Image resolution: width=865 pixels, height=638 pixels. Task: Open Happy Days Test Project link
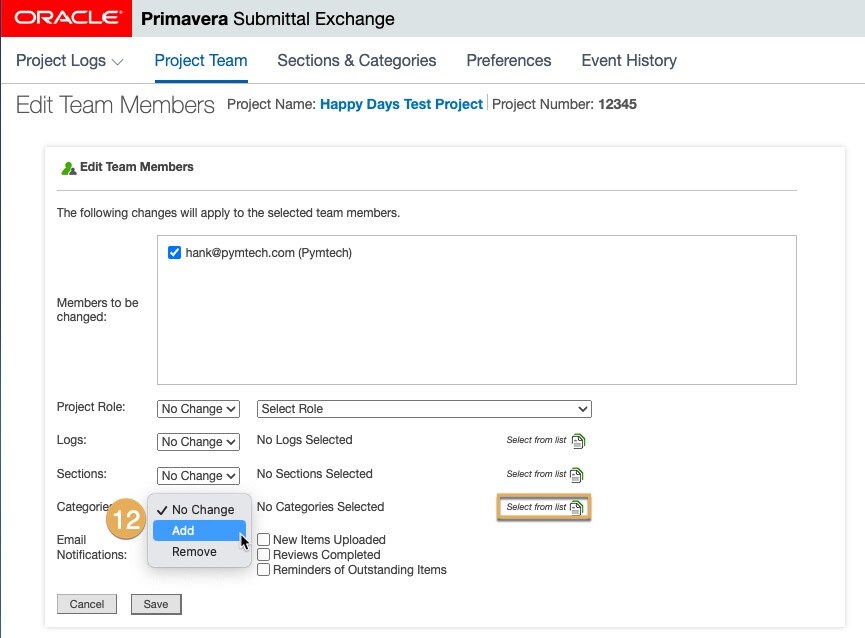(x=401, y=104)
